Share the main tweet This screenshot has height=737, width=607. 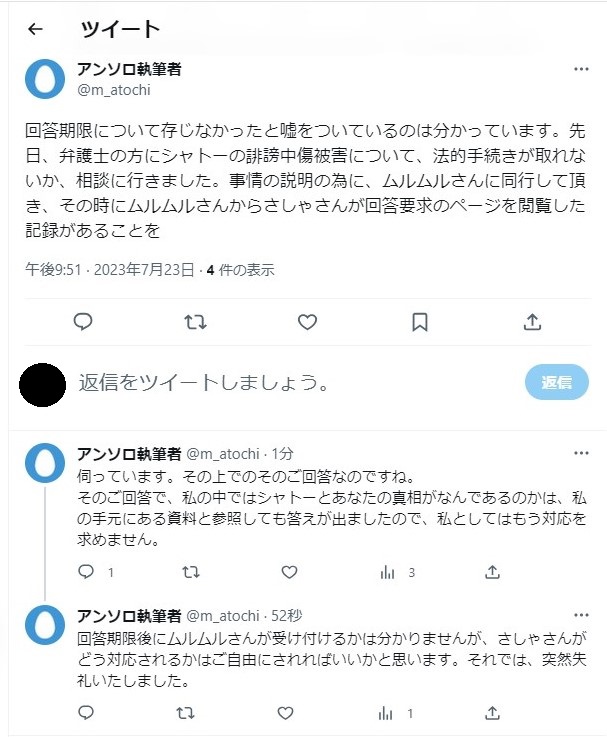point(532,321)
